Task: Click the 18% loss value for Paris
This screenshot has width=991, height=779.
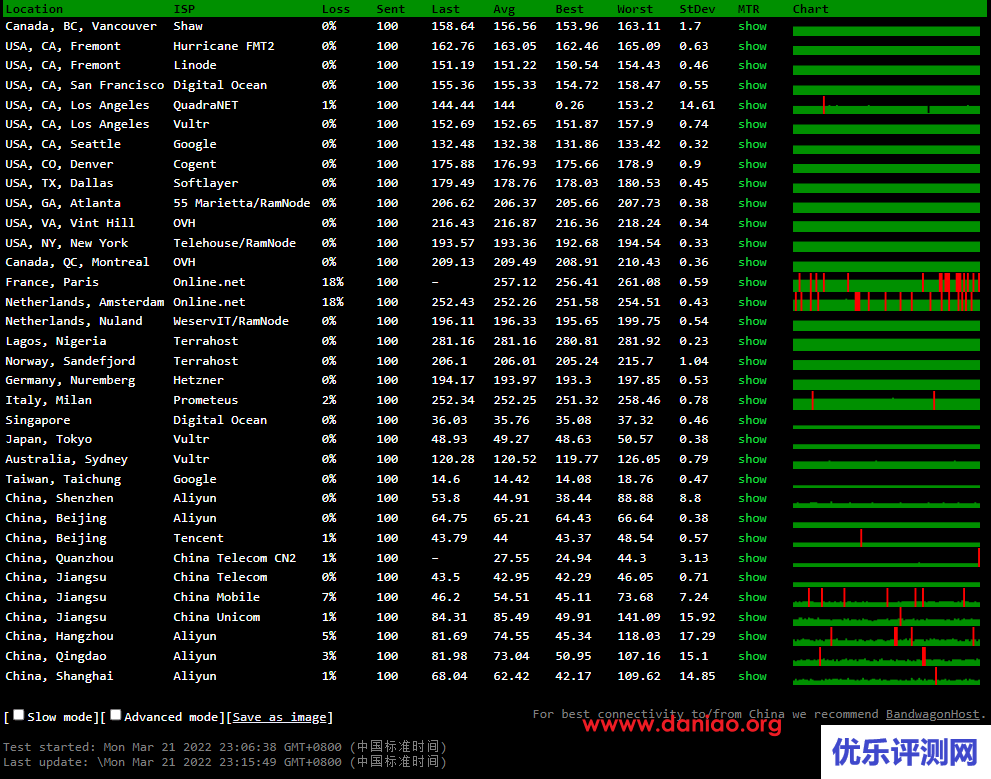Action: click(332, 282)
